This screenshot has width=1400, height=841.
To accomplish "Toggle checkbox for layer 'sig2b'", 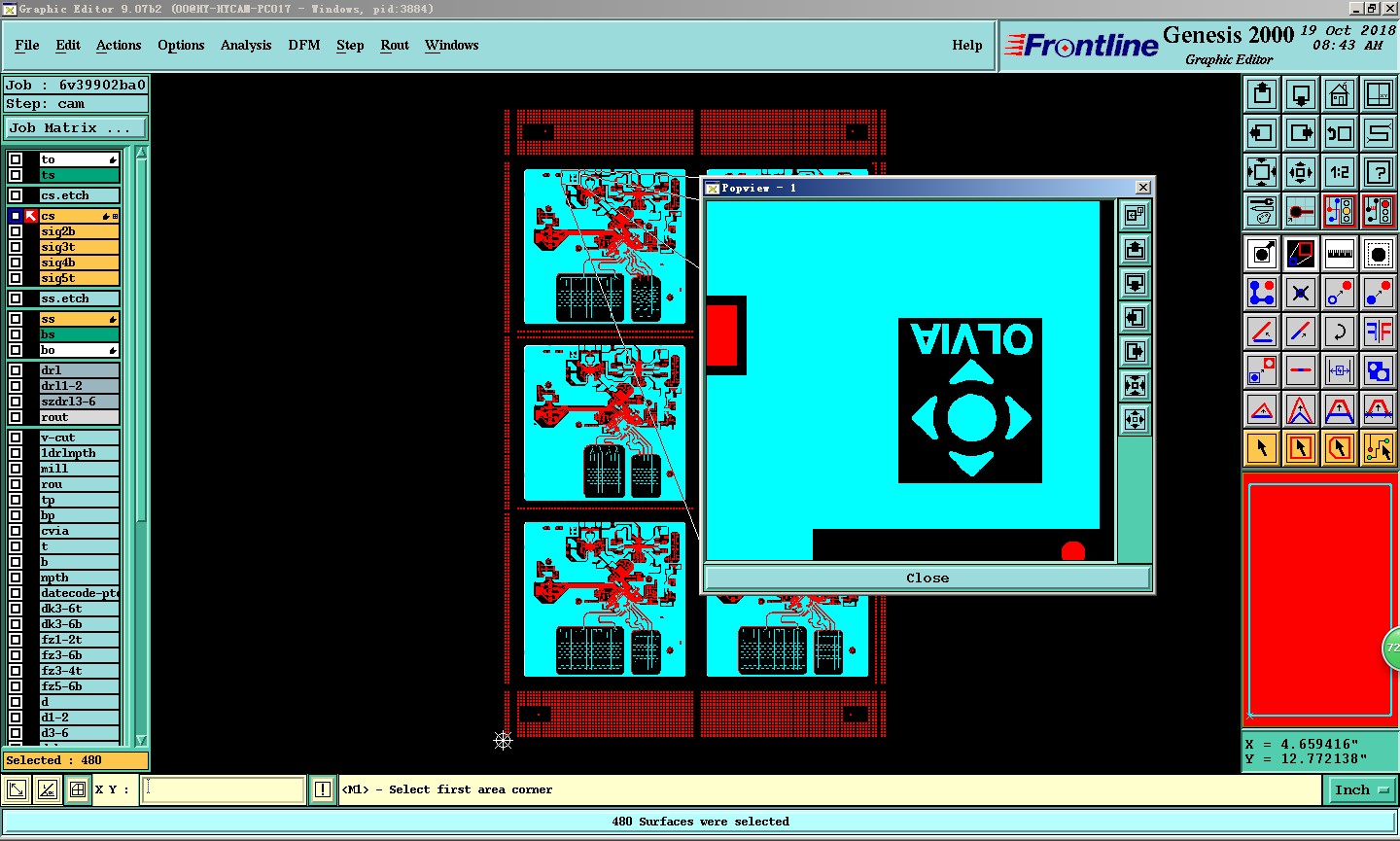I will [x=16, y=231].
